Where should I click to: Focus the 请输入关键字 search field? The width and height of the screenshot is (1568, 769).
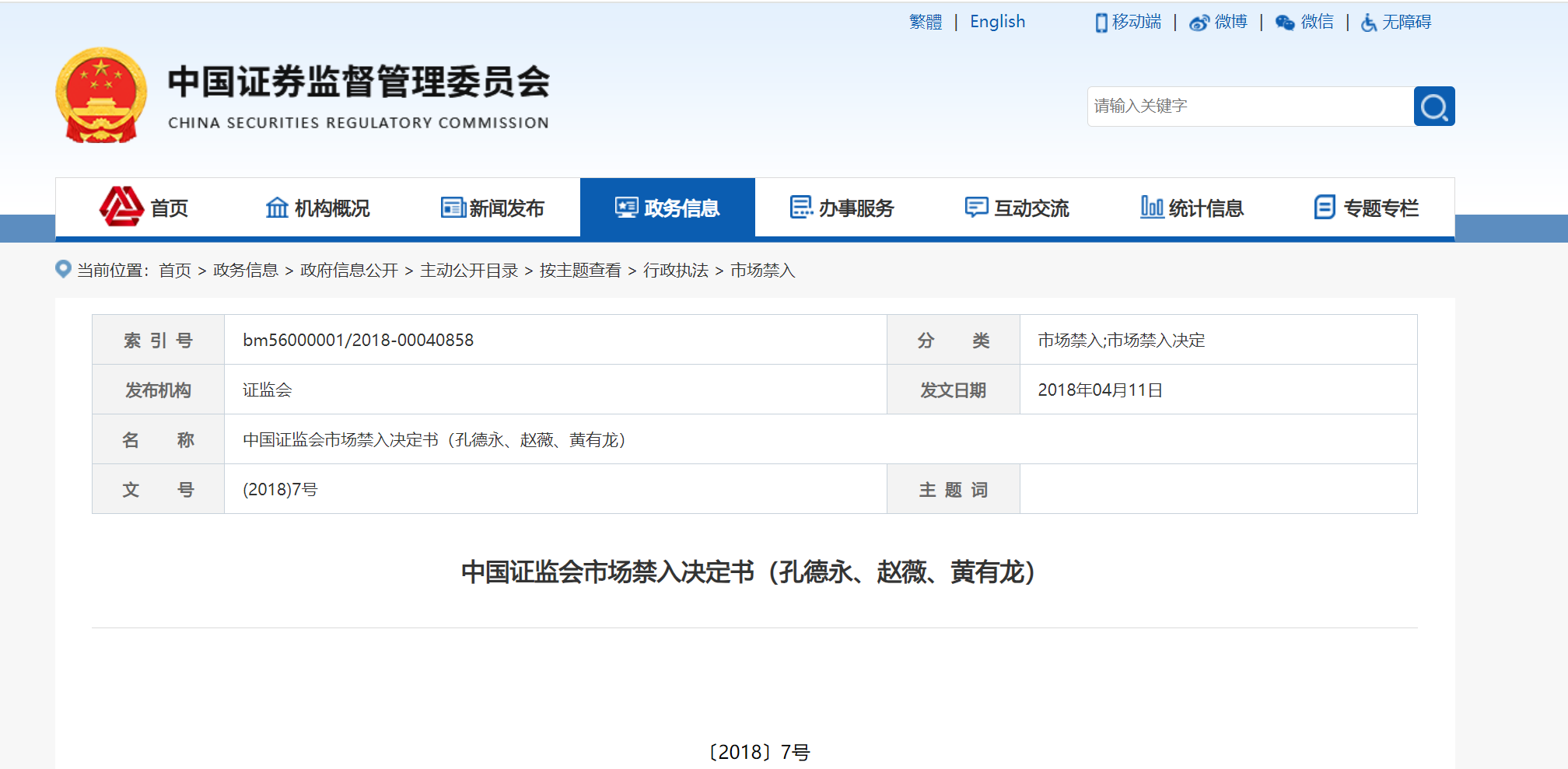coord(1251,107)
